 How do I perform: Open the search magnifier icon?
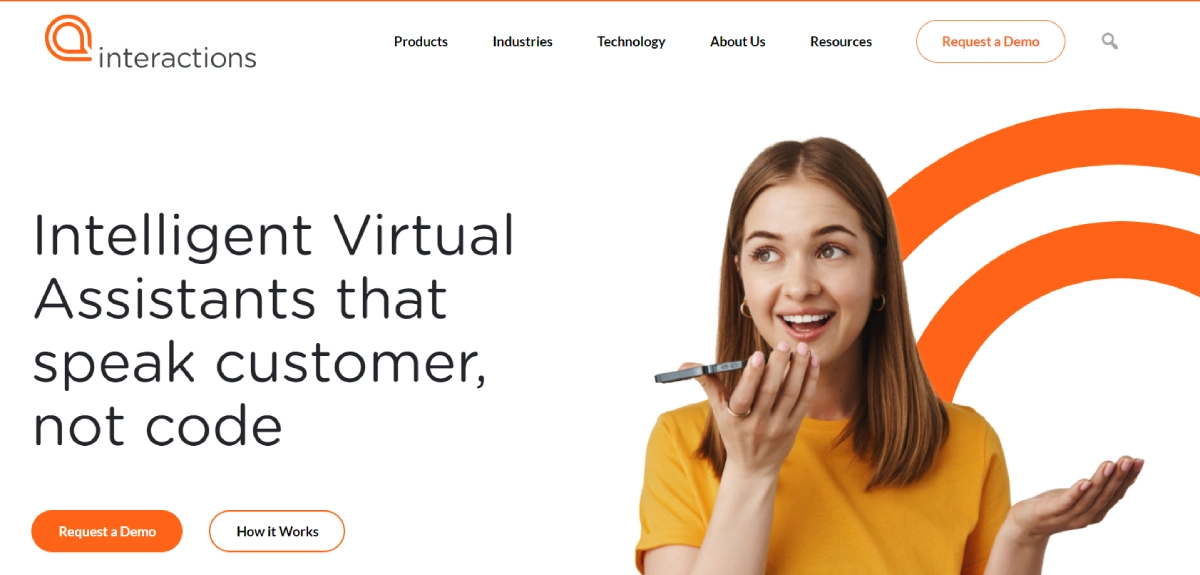click(1109, 41)
